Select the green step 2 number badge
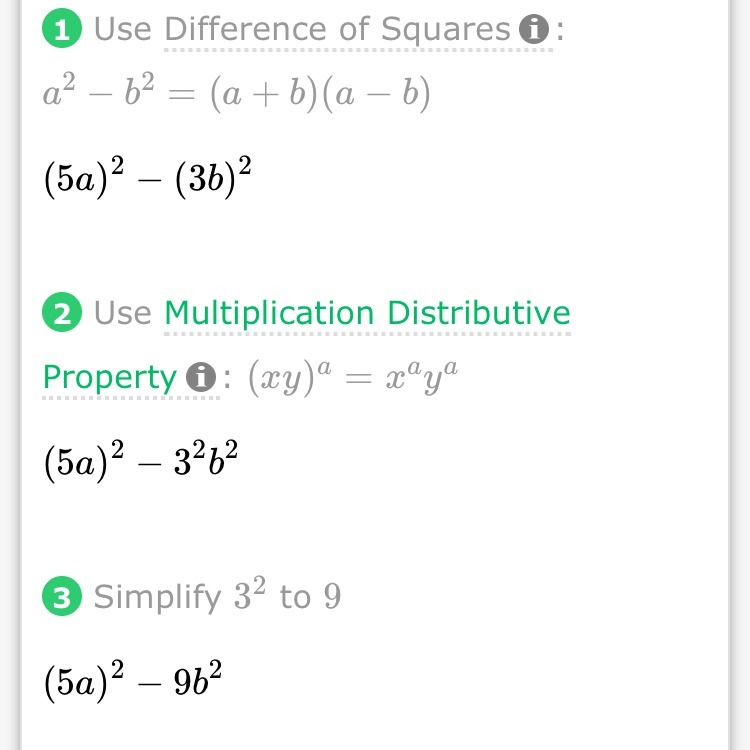 tap(61, 314)
